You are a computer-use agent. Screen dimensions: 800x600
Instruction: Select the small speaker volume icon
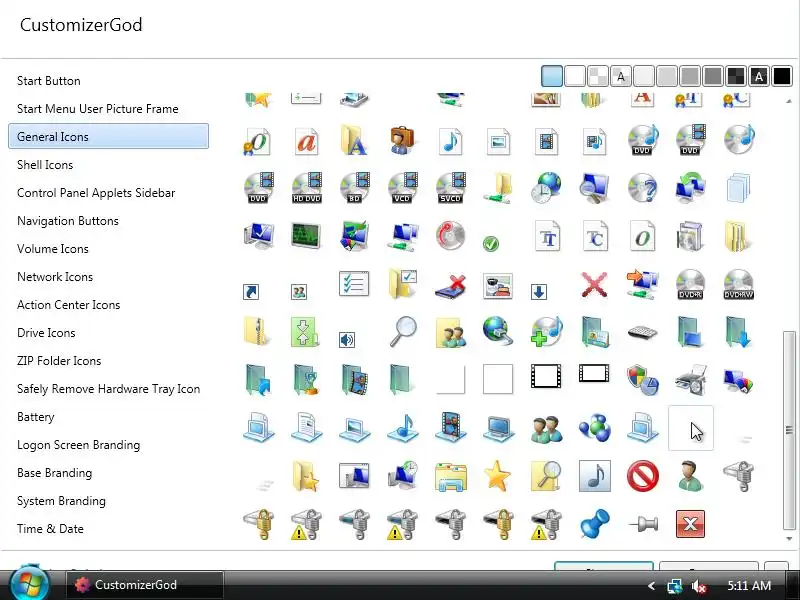pos(347,340)
